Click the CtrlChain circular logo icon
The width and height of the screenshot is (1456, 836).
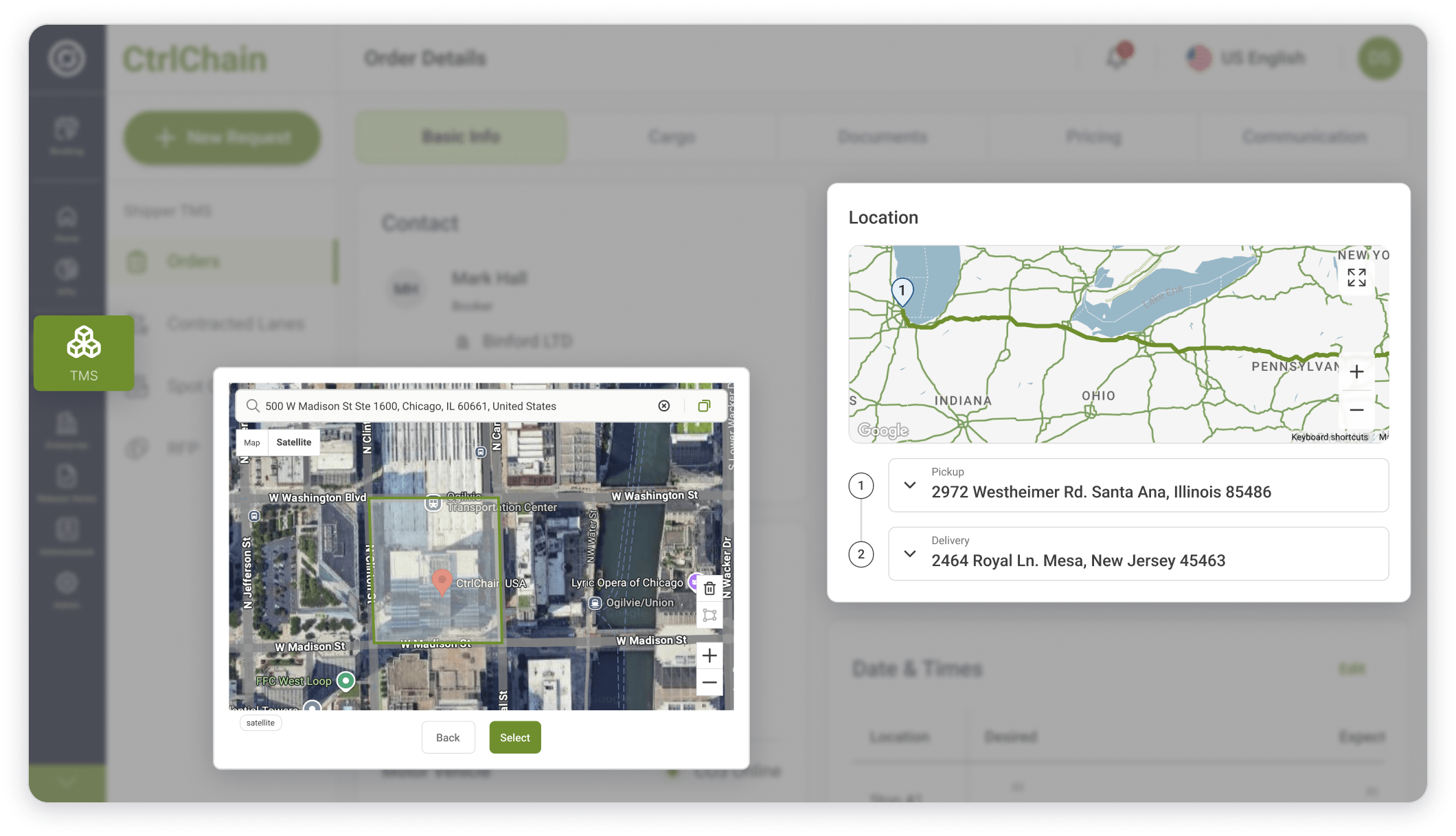tap(67, 58)
